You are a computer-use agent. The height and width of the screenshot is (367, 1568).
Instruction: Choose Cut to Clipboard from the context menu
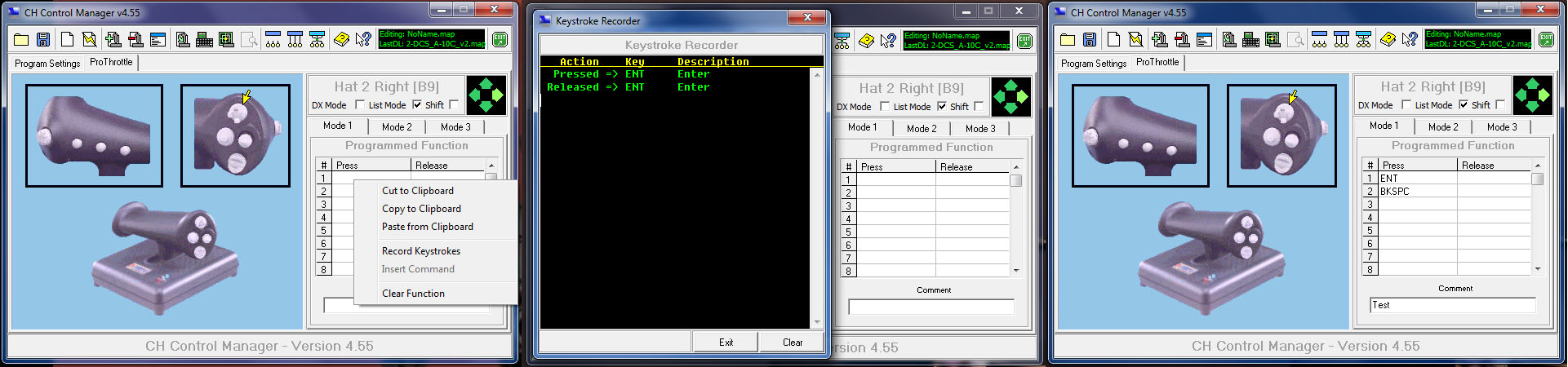tap(436, 191)
